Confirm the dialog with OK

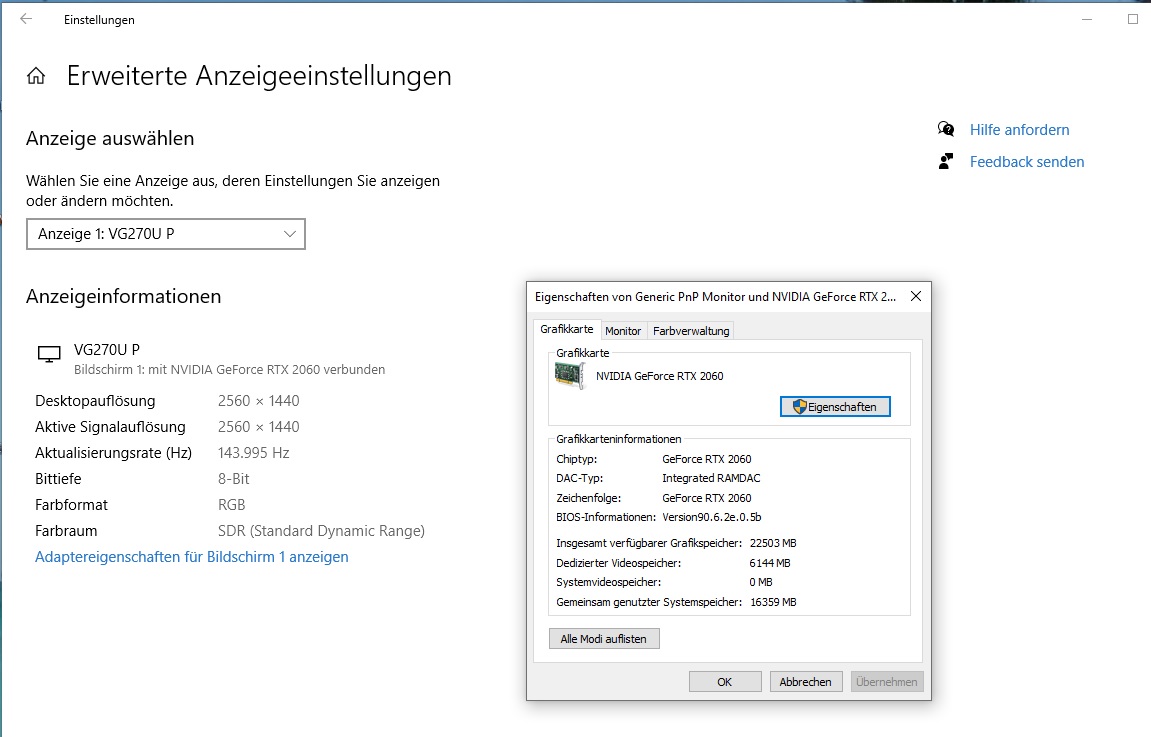(x=725, y=682)
